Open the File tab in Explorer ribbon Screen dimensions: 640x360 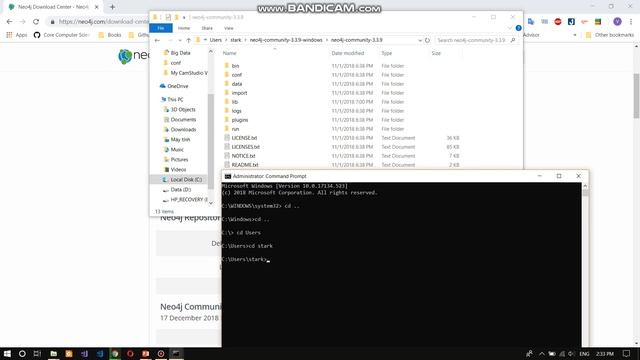[x=161, y=28]
